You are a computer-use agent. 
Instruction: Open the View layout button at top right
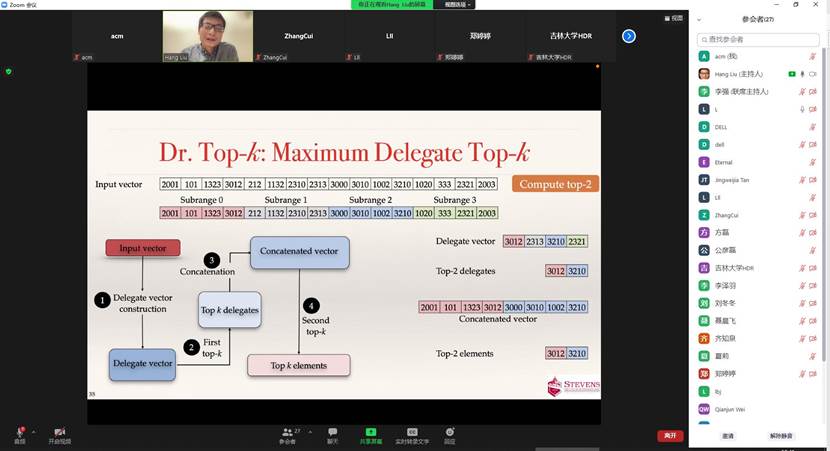(676, 18)
